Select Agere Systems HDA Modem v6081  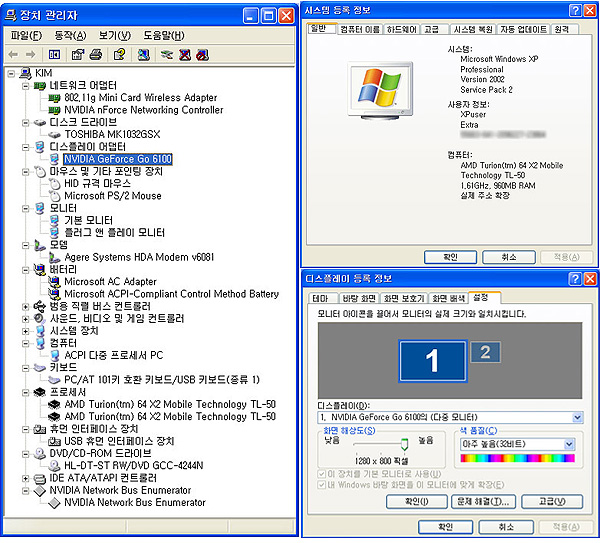tap(139, 257)
